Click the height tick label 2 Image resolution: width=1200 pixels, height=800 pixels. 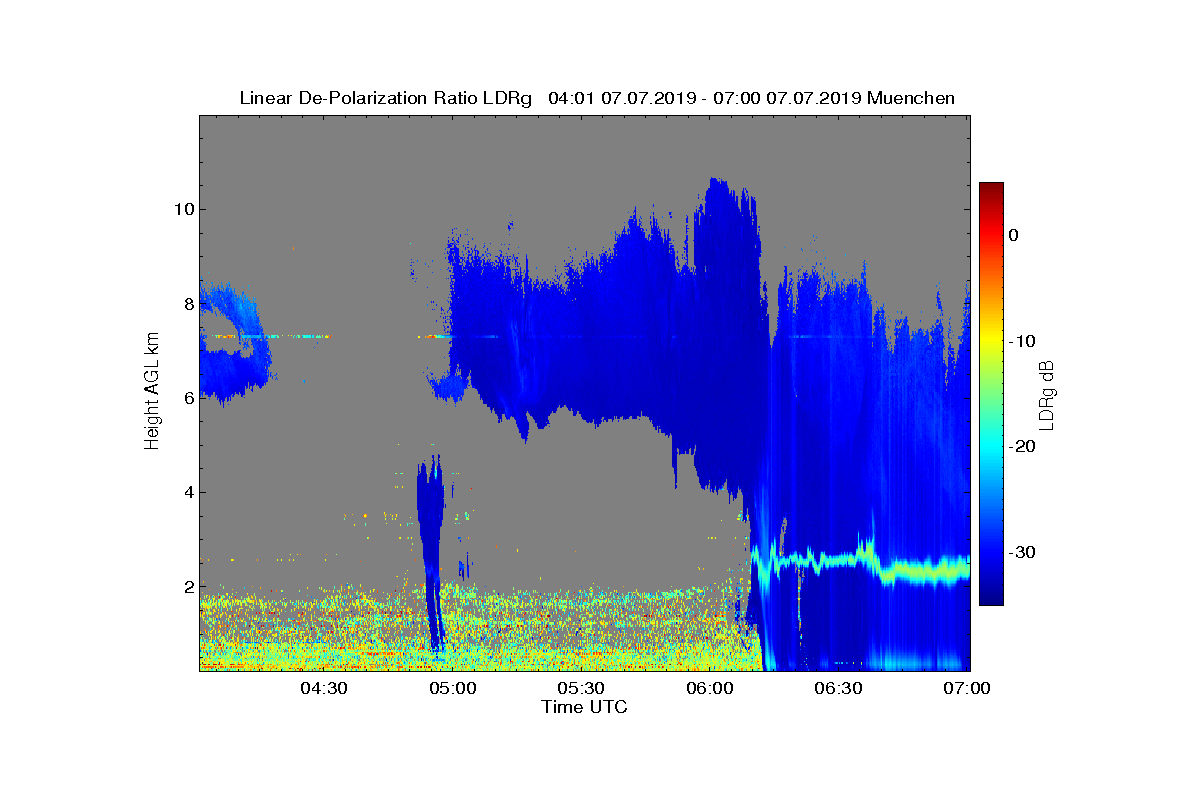[187, 586]
